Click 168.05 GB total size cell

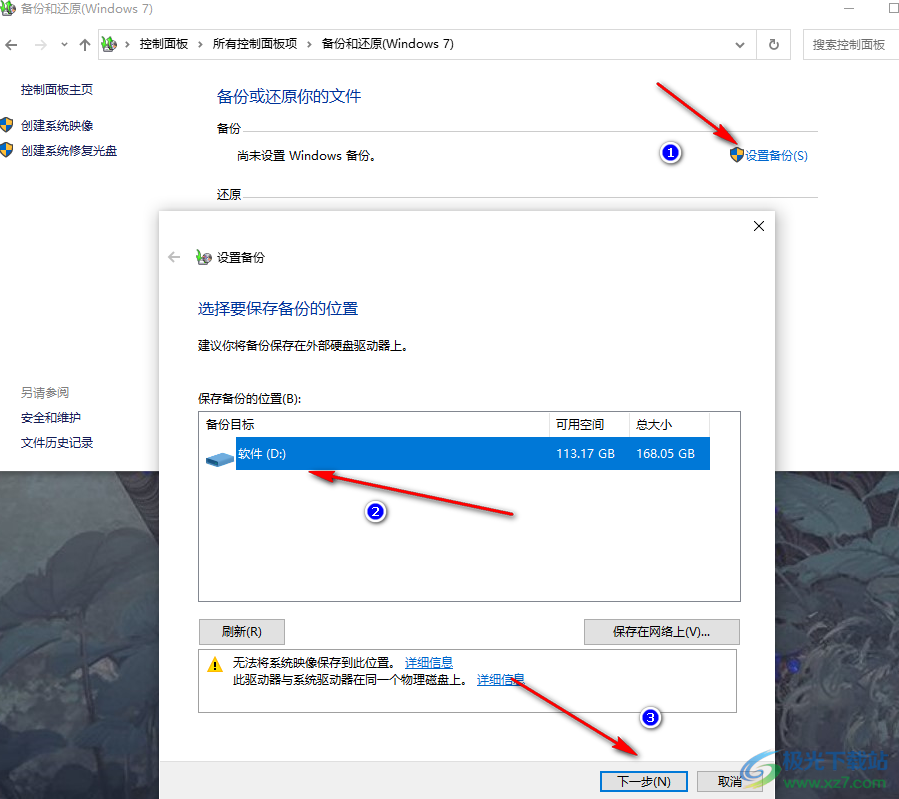click(666, 454)
